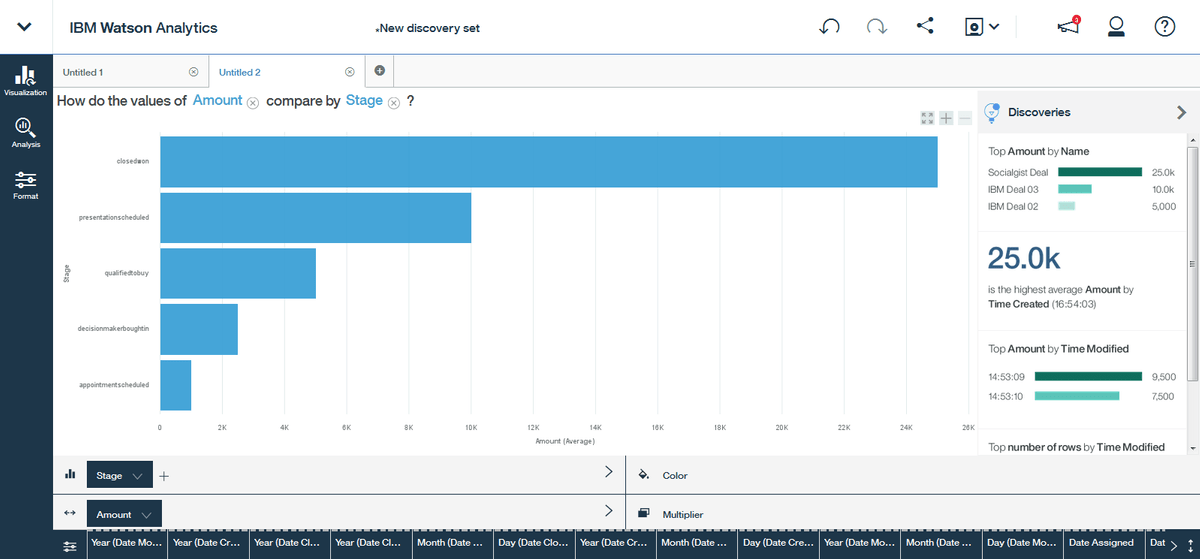The image size is (1200, 559).
Task: Switch to the Untitled 1 tab
Action: click(83, 72)
